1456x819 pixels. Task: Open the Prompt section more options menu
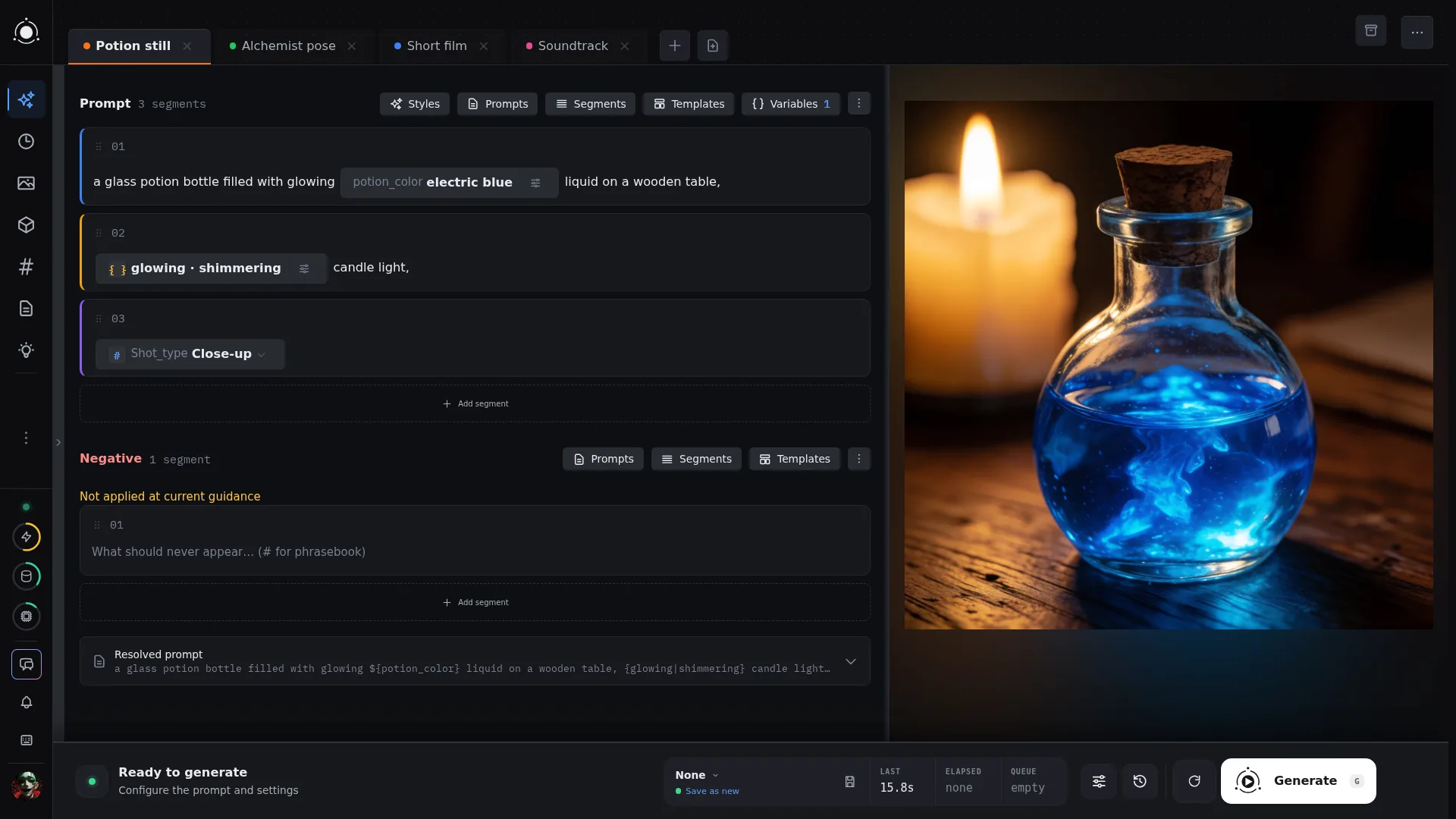tap(859, 103)
